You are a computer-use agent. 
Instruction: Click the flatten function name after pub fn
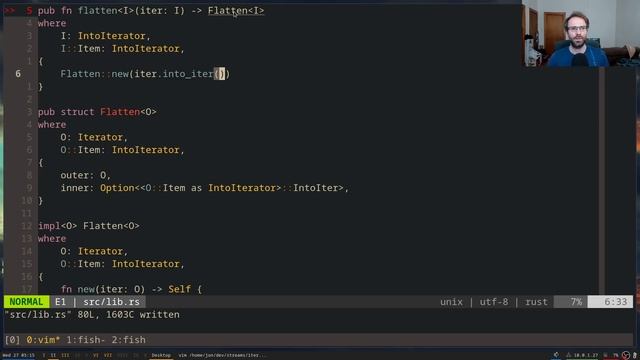click(98, 11)
